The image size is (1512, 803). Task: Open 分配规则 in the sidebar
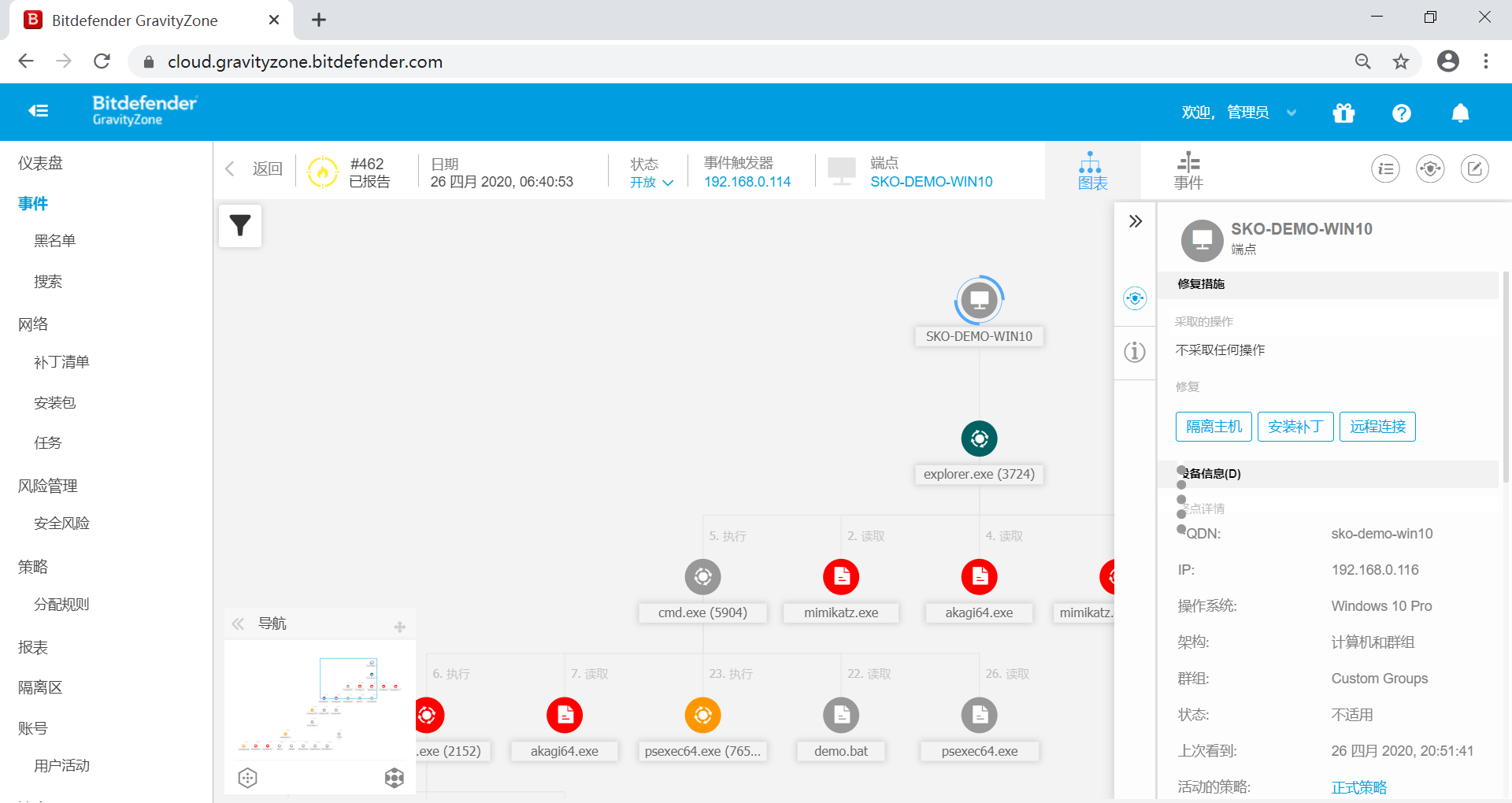pyautogui.click(x=62, y=604)
